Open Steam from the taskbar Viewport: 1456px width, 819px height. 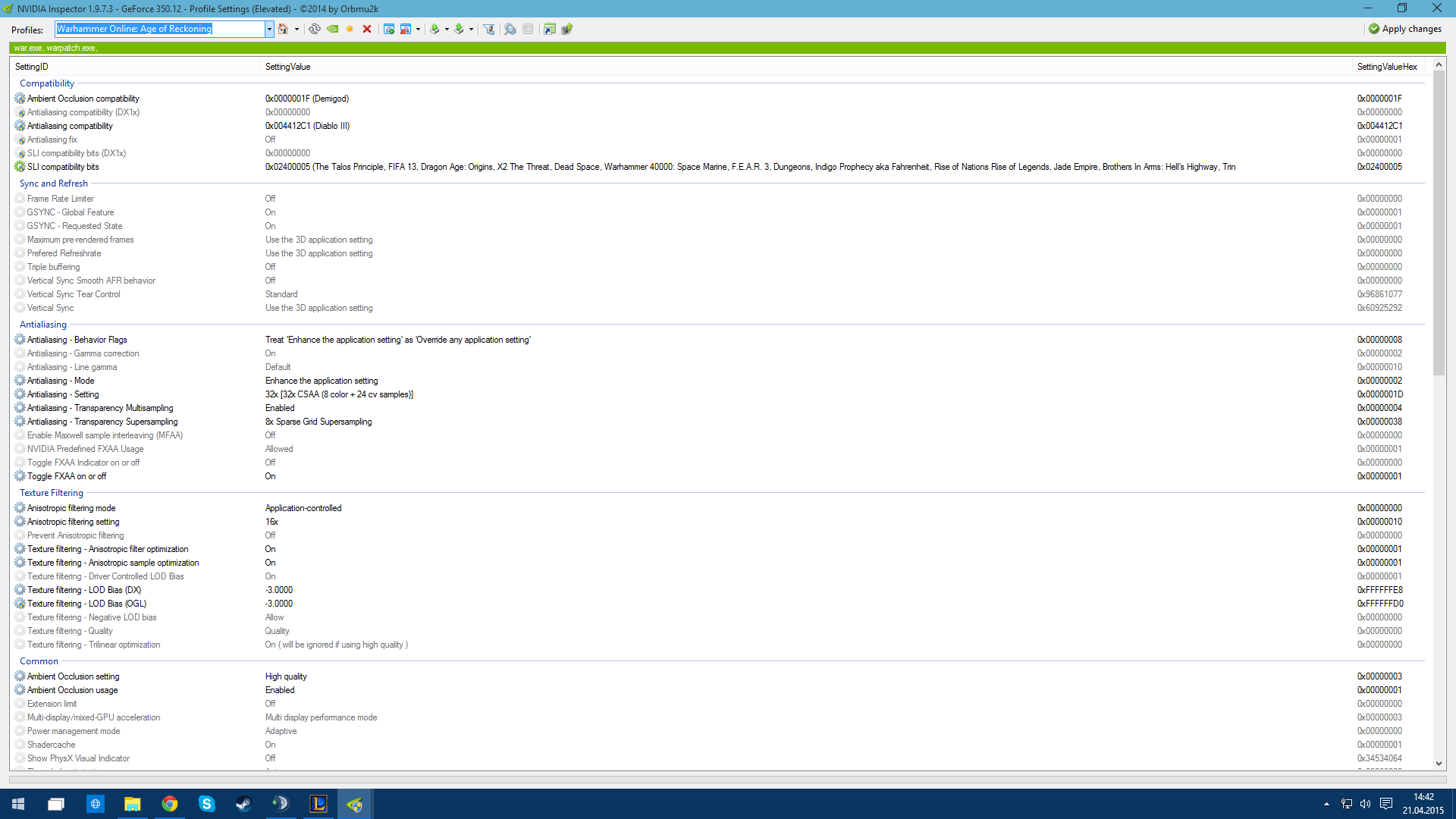point(243,804)
